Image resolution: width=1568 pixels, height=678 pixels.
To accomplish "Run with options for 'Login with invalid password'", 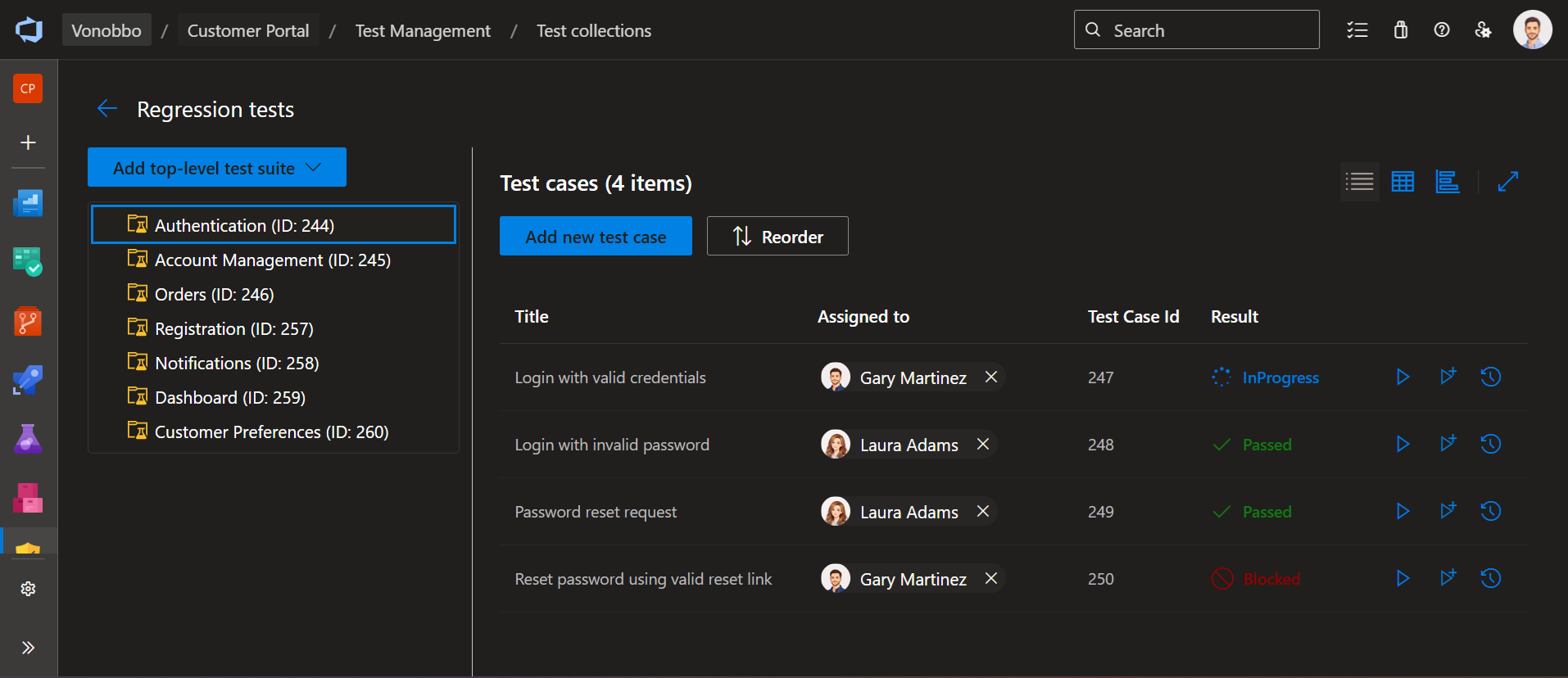I will click(x=1448, y=444).
